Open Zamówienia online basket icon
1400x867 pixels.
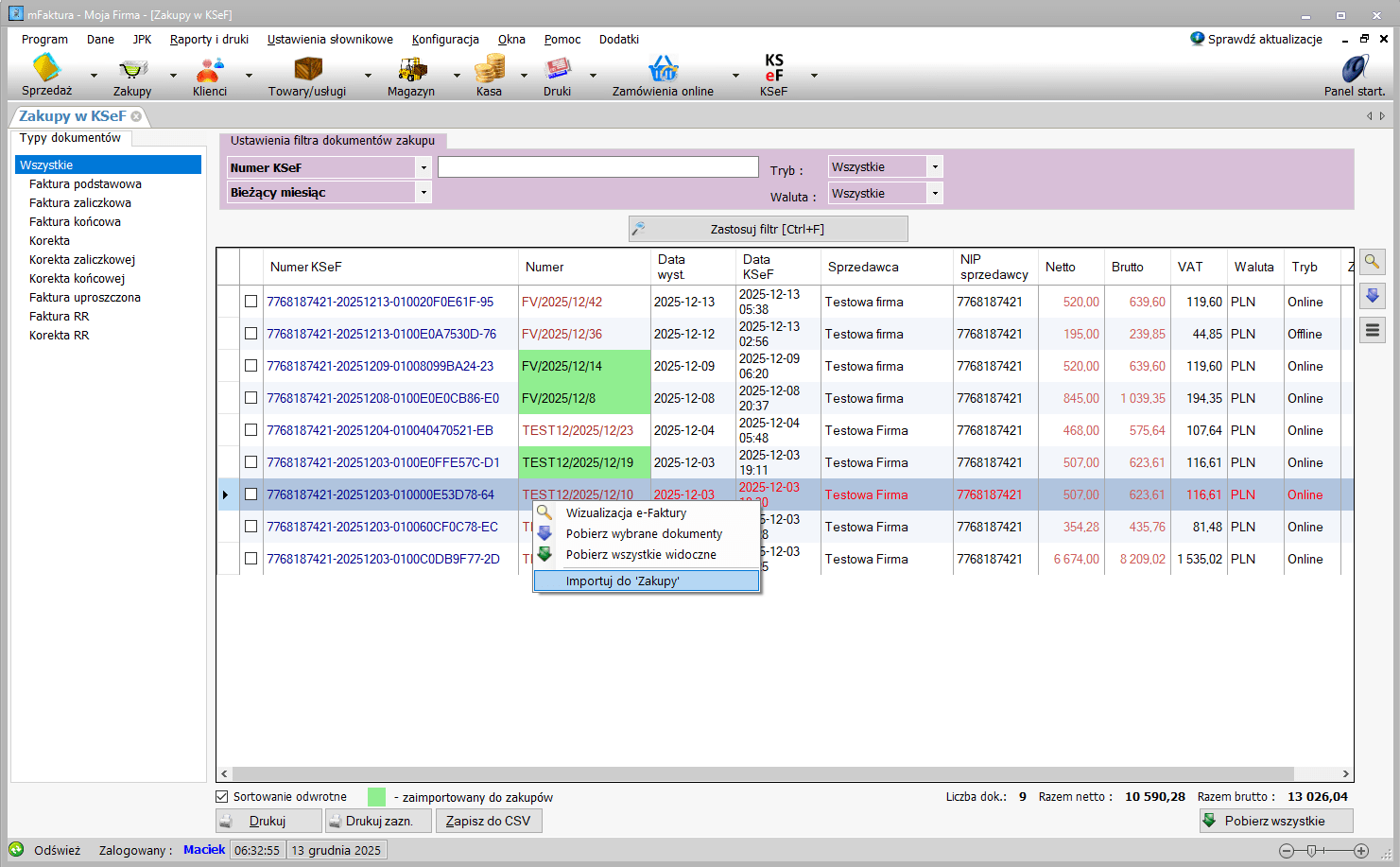pos(663,69)
